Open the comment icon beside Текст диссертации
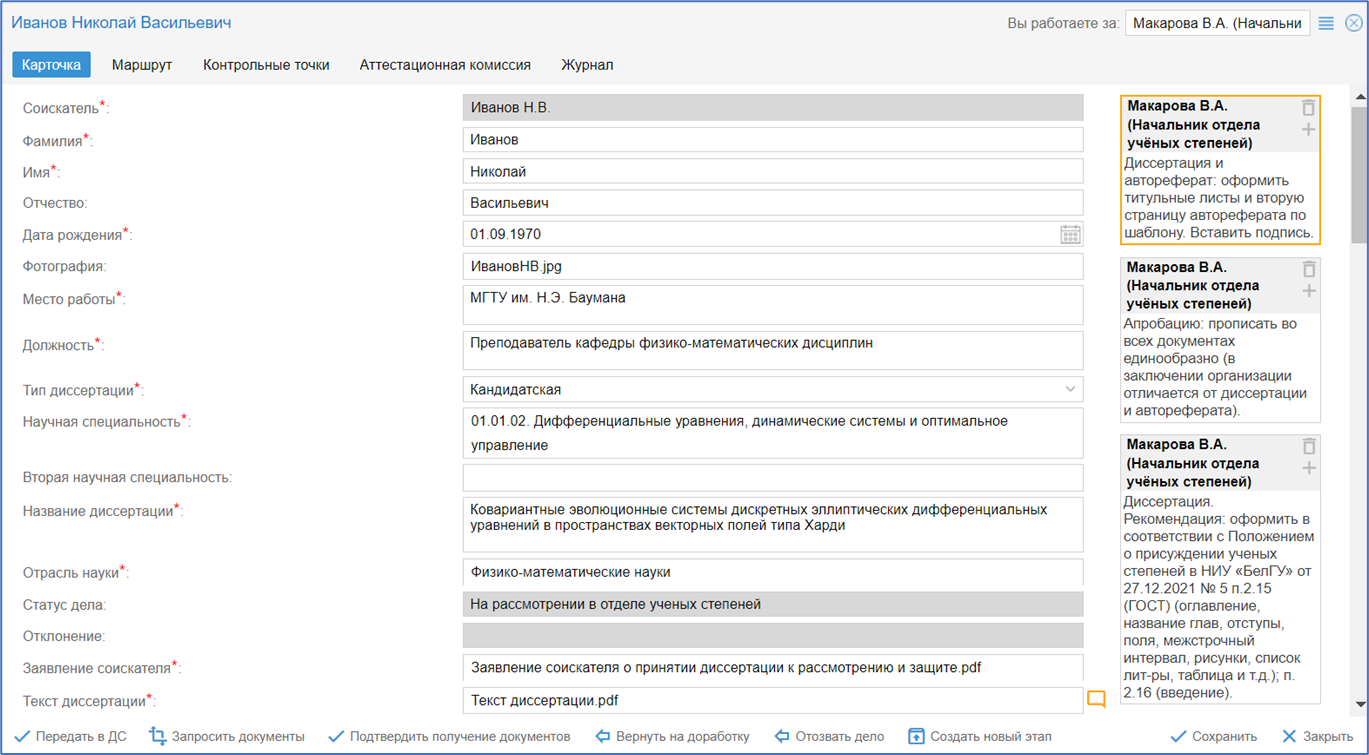1369x755 pixels. tap(1096, 700)
